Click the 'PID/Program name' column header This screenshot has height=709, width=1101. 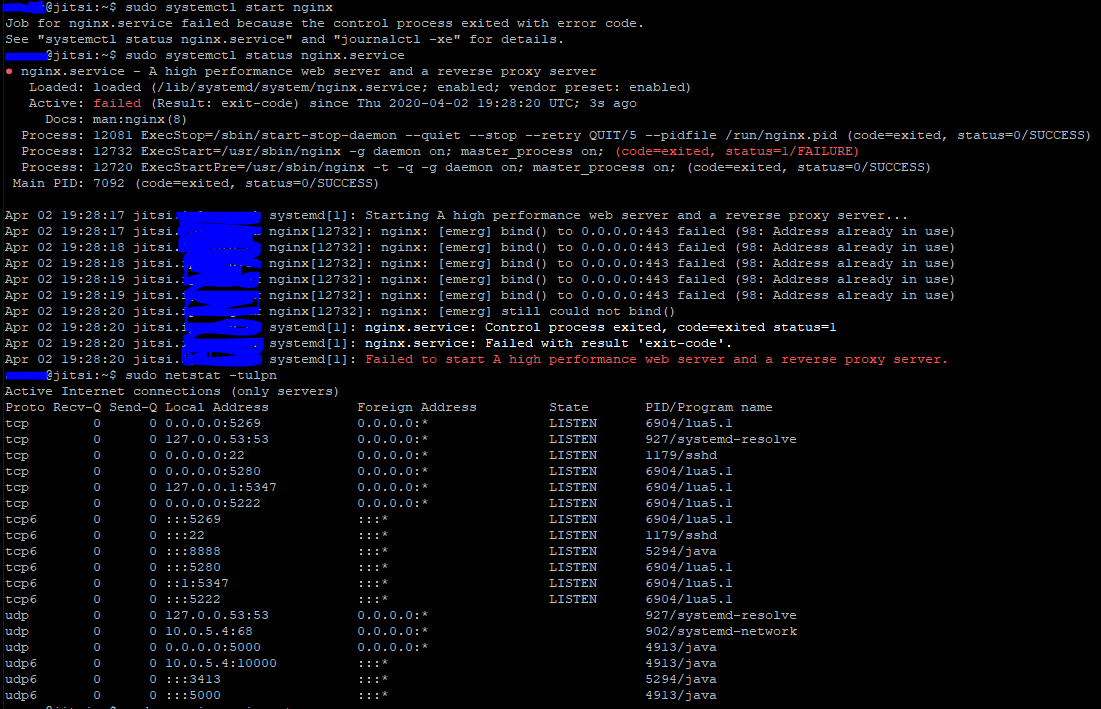[x=708, y=407]
